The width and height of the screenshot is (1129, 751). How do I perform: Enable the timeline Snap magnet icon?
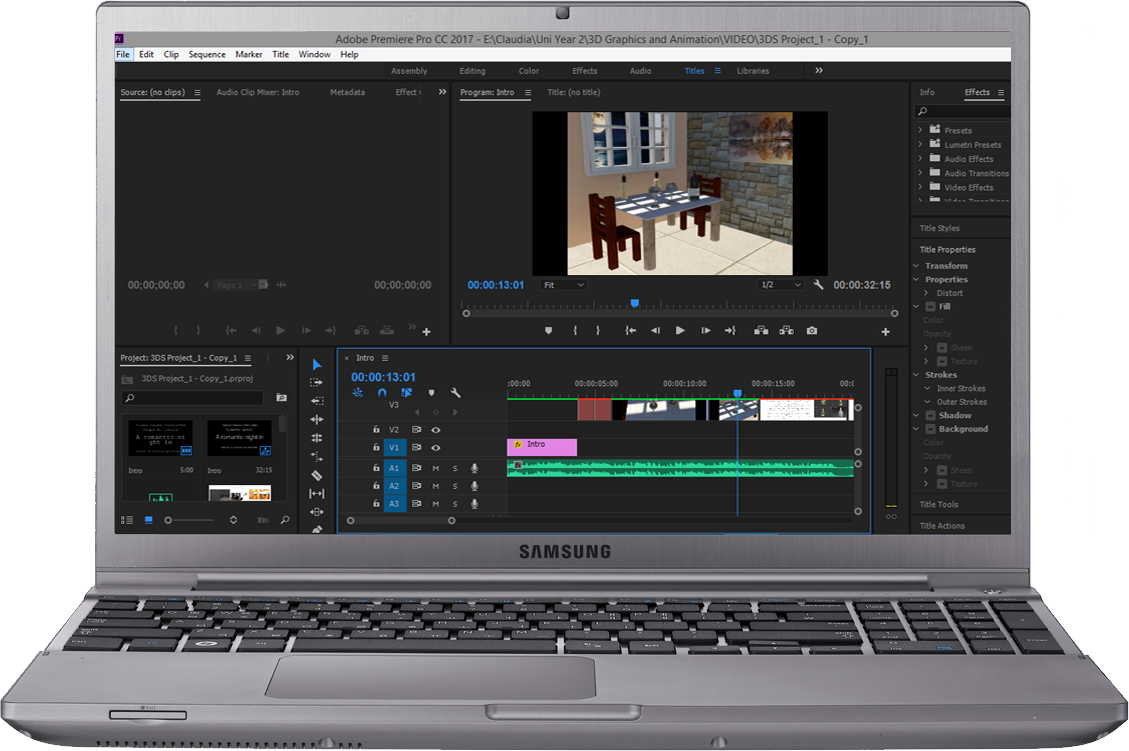[x=381, y=393]
